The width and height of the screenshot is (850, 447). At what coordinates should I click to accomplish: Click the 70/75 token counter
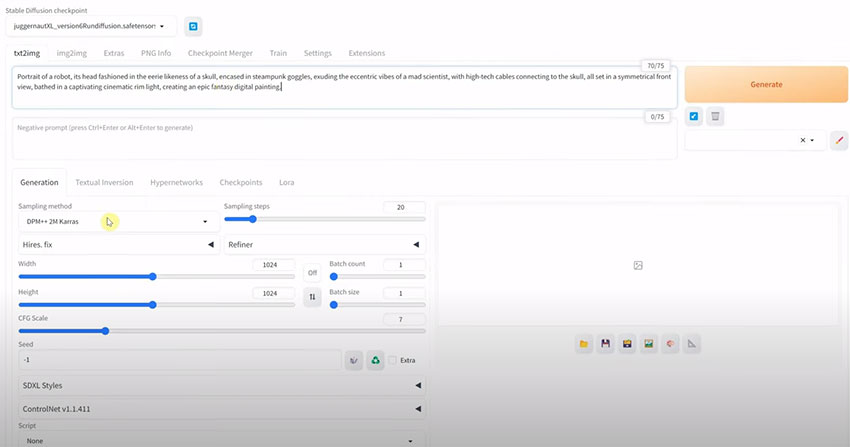click(655, 66)
